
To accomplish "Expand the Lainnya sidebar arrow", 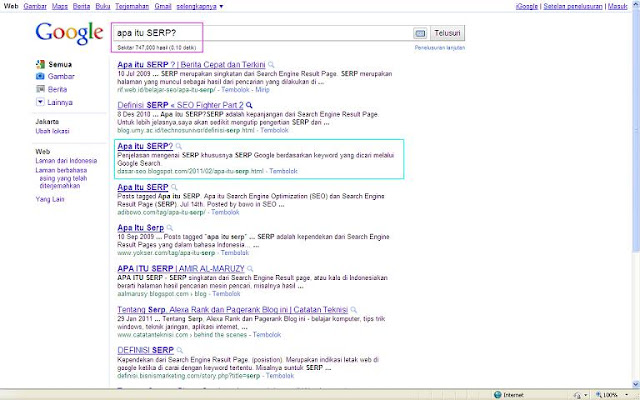I will (x=40, y=102).
